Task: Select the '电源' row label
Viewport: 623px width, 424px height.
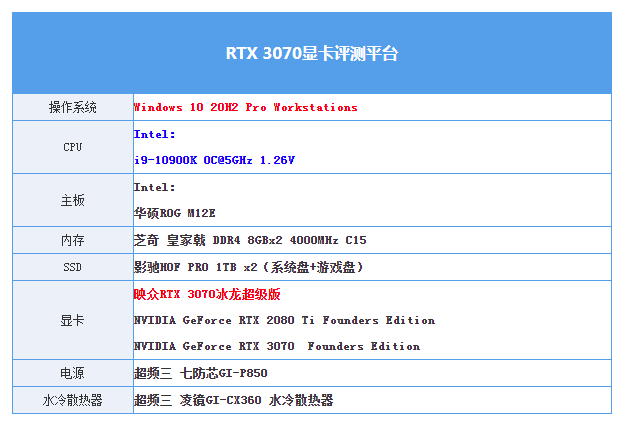Action: coord(73,373)
